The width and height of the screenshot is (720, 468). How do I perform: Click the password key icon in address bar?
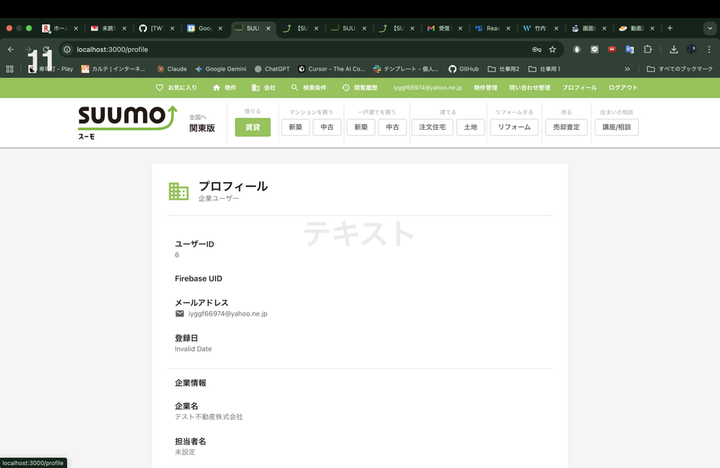click(x=536, y=49)
